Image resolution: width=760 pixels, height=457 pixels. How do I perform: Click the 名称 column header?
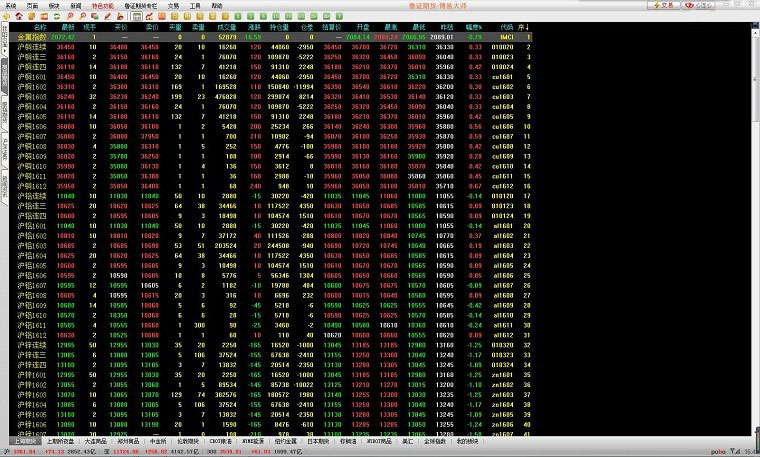click(x=40, y=27)
